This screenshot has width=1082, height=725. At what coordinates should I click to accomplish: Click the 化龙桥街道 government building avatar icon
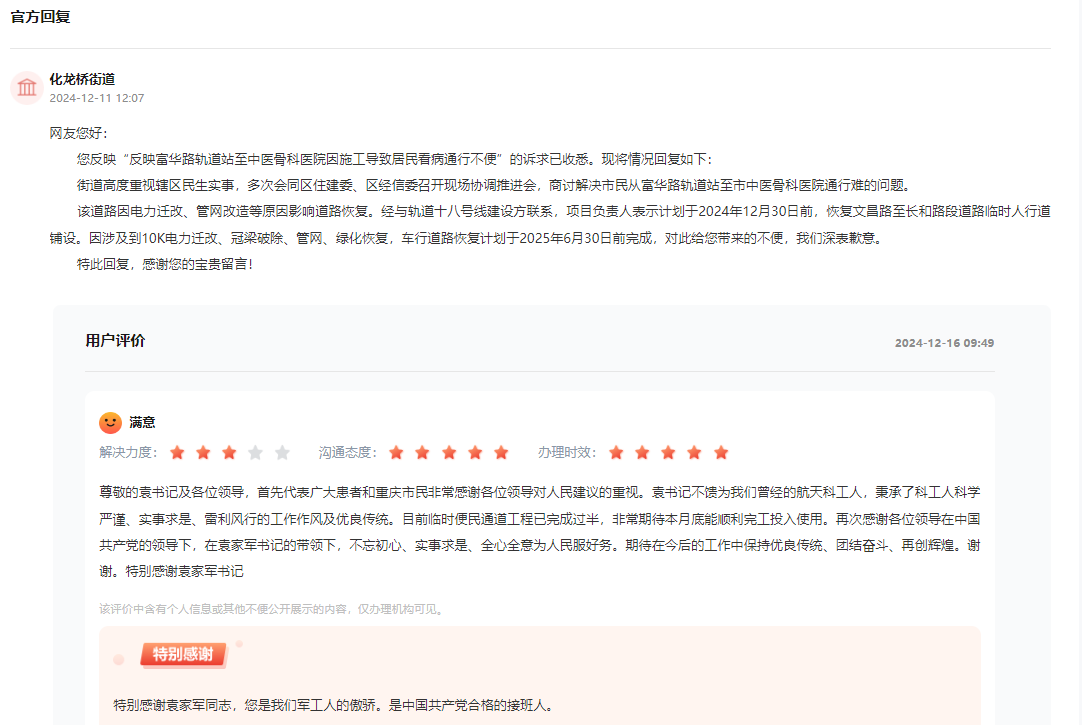pyautogui.click(x=27, y=88)
